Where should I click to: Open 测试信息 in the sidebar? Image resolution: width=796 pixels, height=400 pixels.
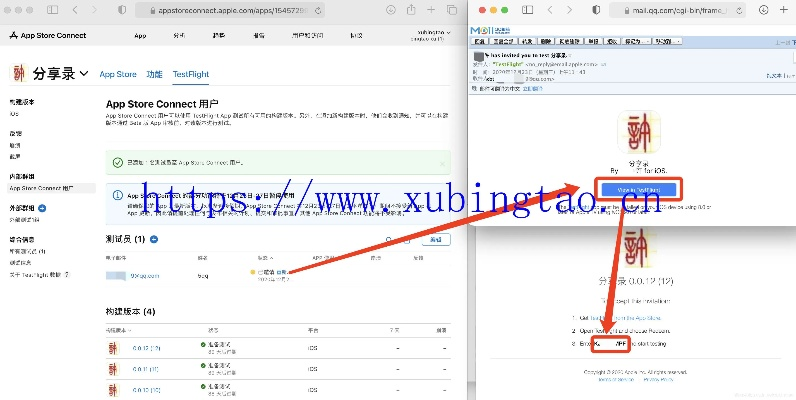20,262
